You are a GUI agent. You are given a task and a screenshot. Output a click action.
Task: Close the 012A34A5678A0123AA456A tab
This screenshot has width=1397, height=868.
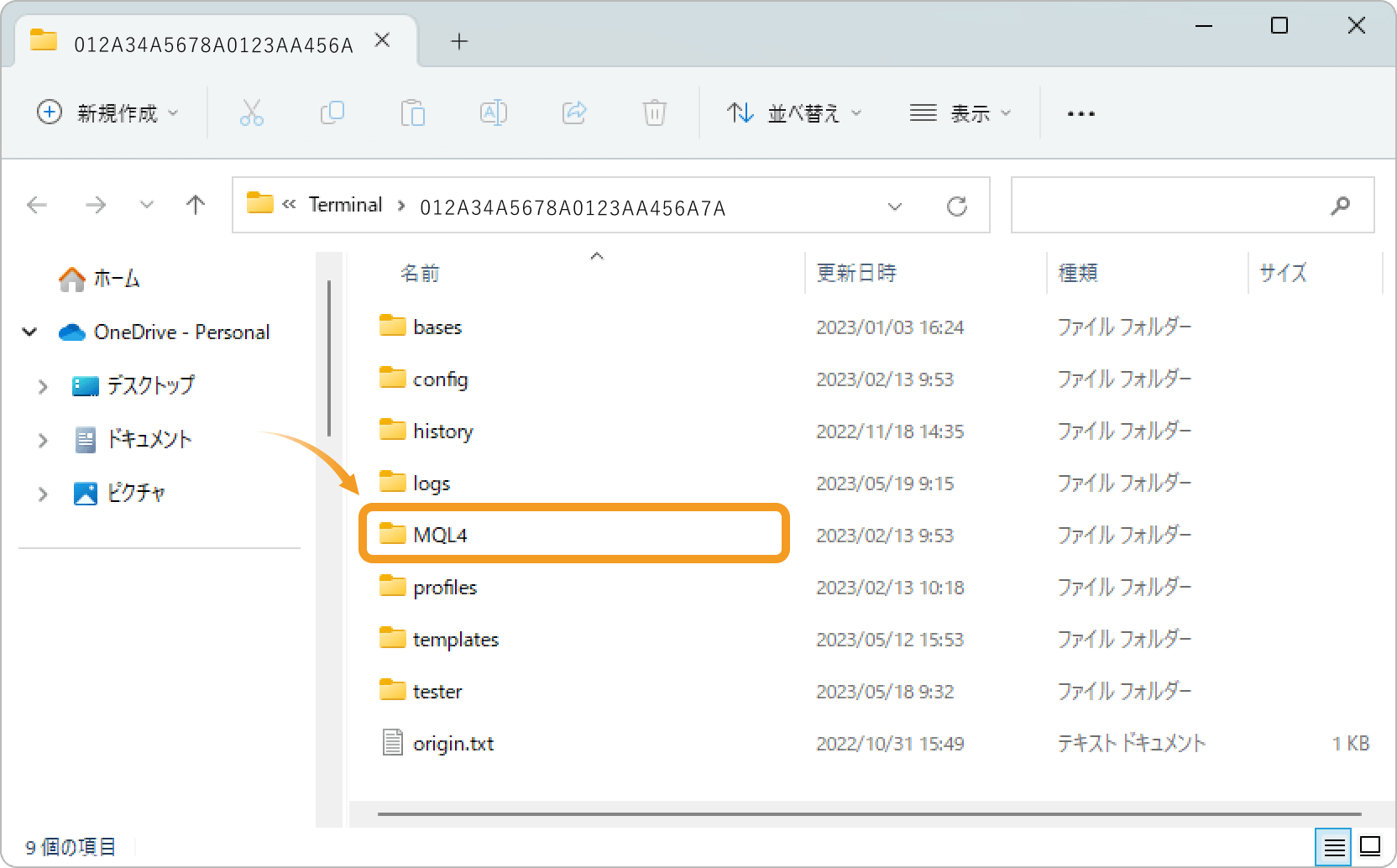pos(382,40)
